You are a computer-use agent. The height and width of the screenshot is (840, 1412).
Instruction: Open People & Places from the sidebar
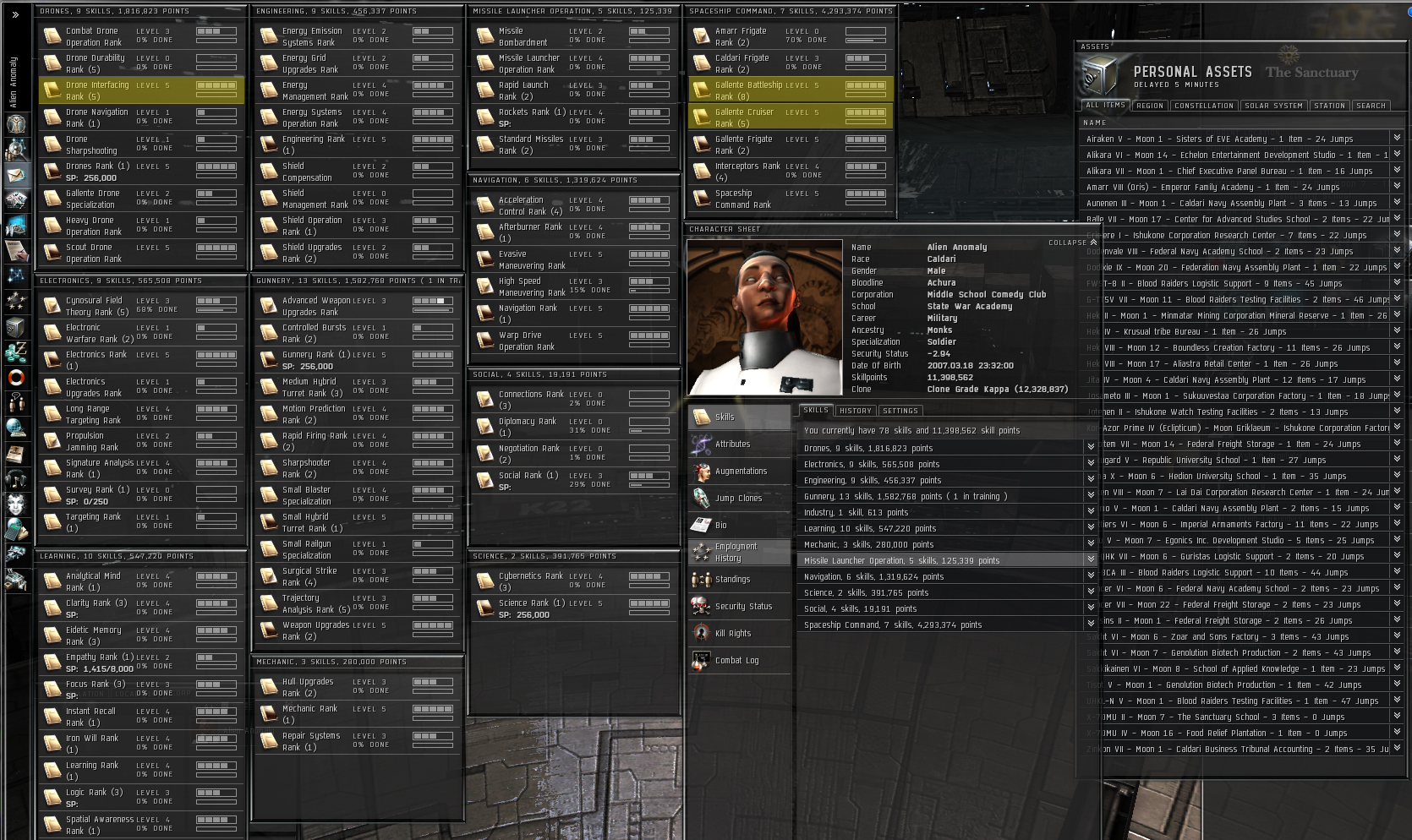click(x=16, y=150)
